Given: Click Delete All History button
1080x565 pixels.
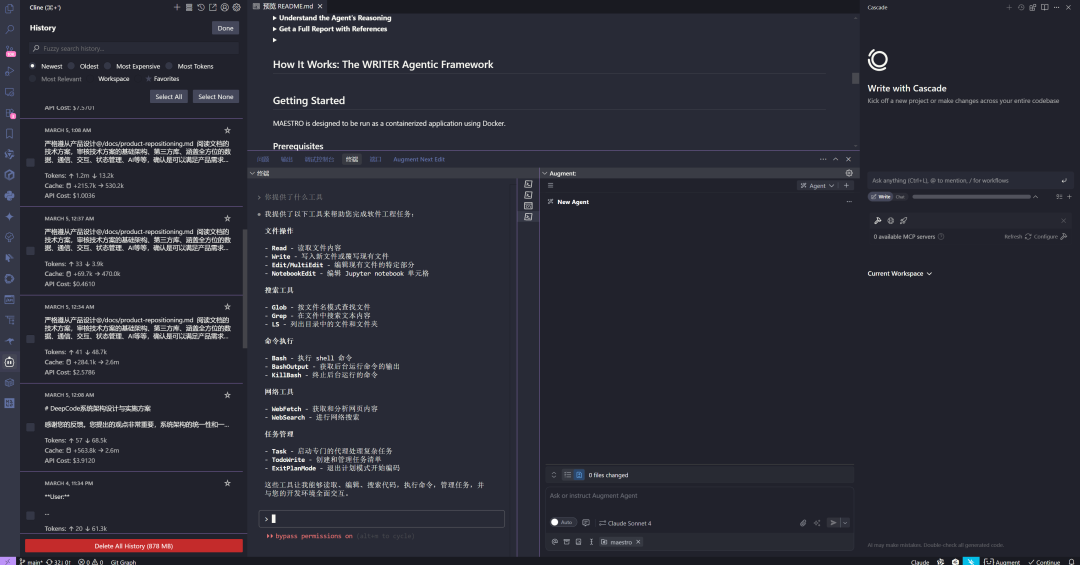Looking at the screenshot, I should pos(134,546).
